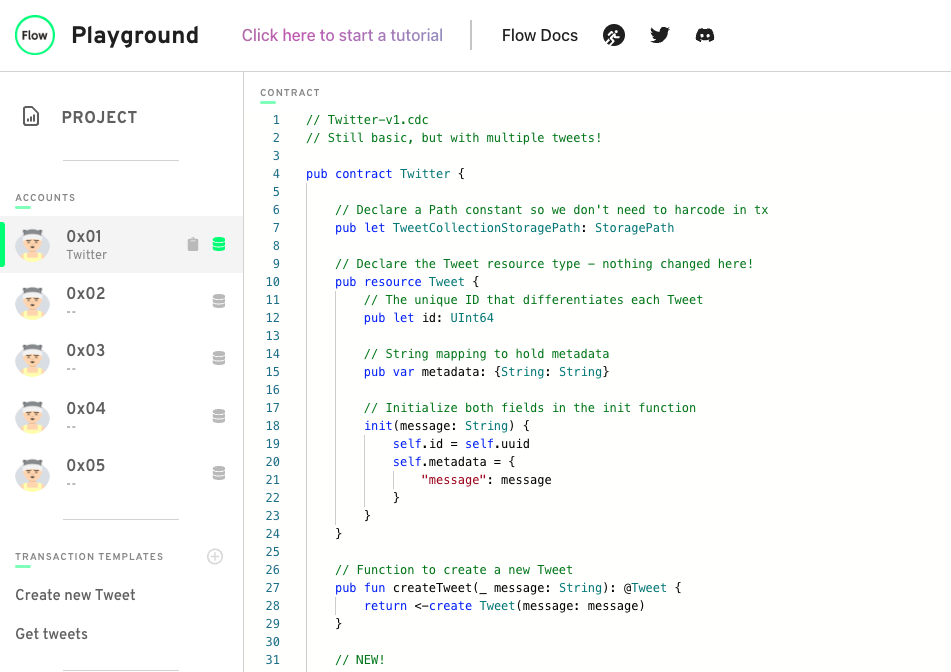Open the Flow forum runner icon

(x=614, y=35)
